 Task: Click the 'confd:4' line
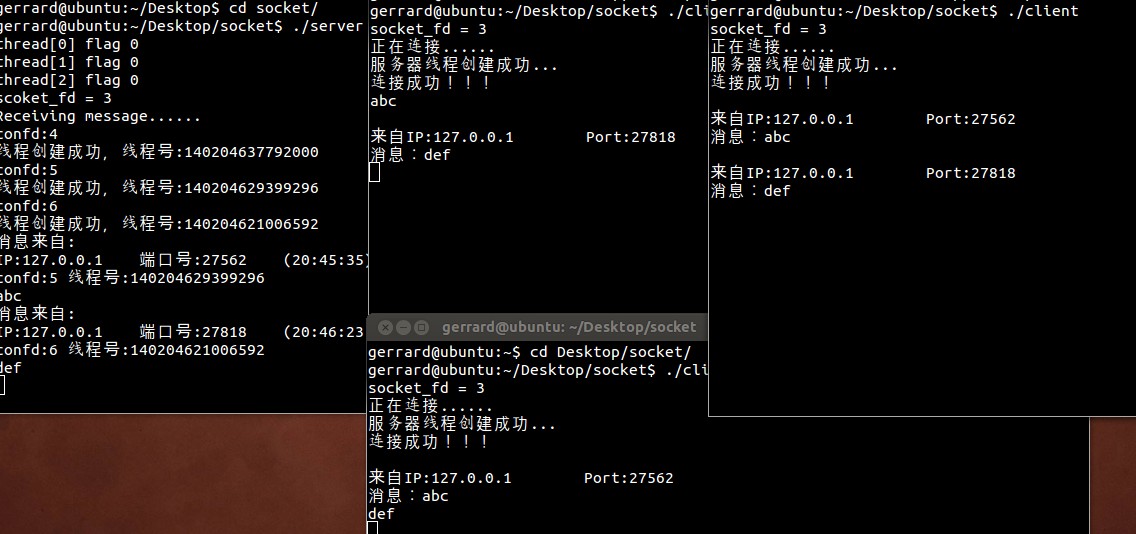click(x=29, y=134)
